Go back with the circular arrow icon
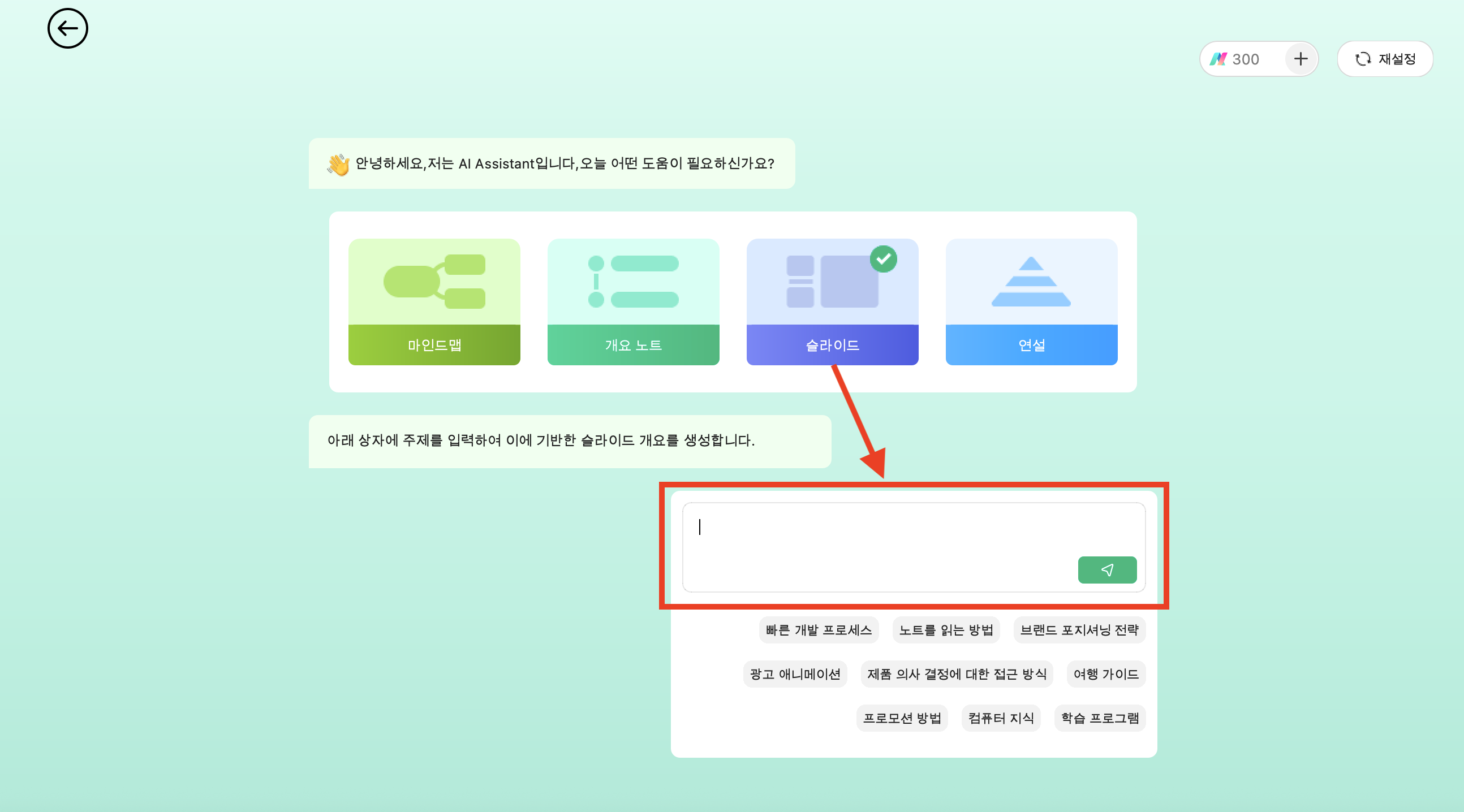 click(68, 28)
